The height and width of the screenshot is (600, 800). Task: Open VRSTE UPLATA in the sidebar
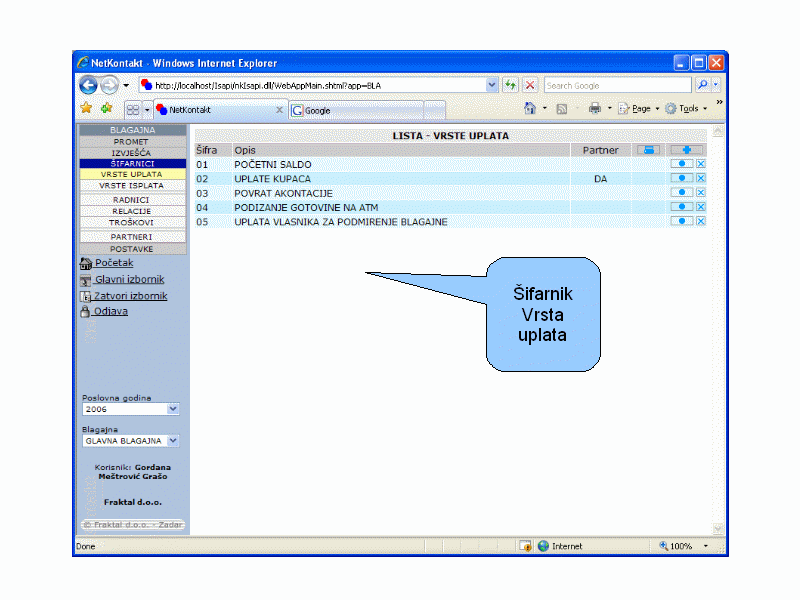click(x=133, y=174)
